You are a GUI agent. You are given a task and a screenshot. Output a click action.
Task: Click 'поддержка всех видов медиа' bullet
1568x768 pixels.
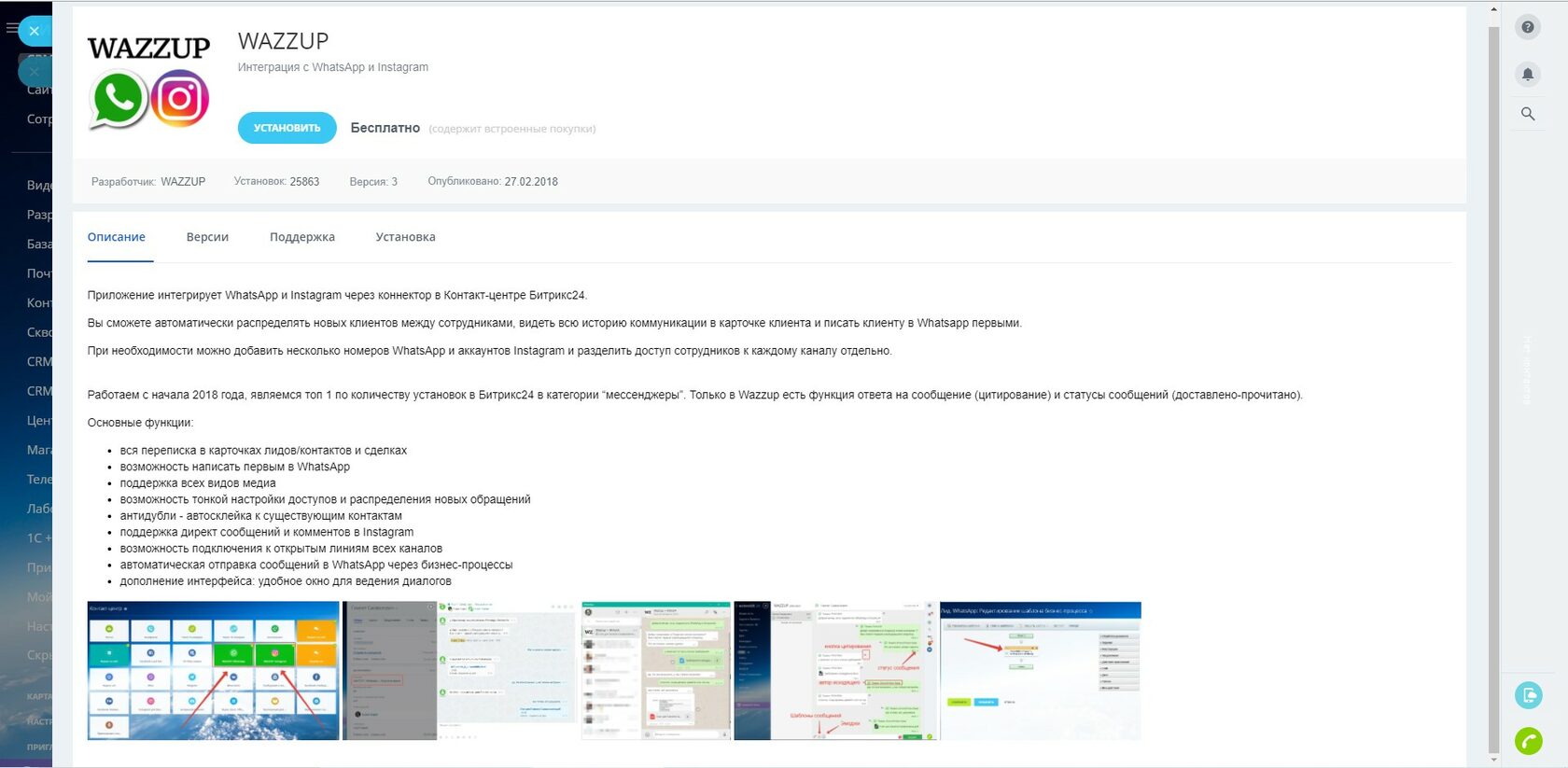198,483
